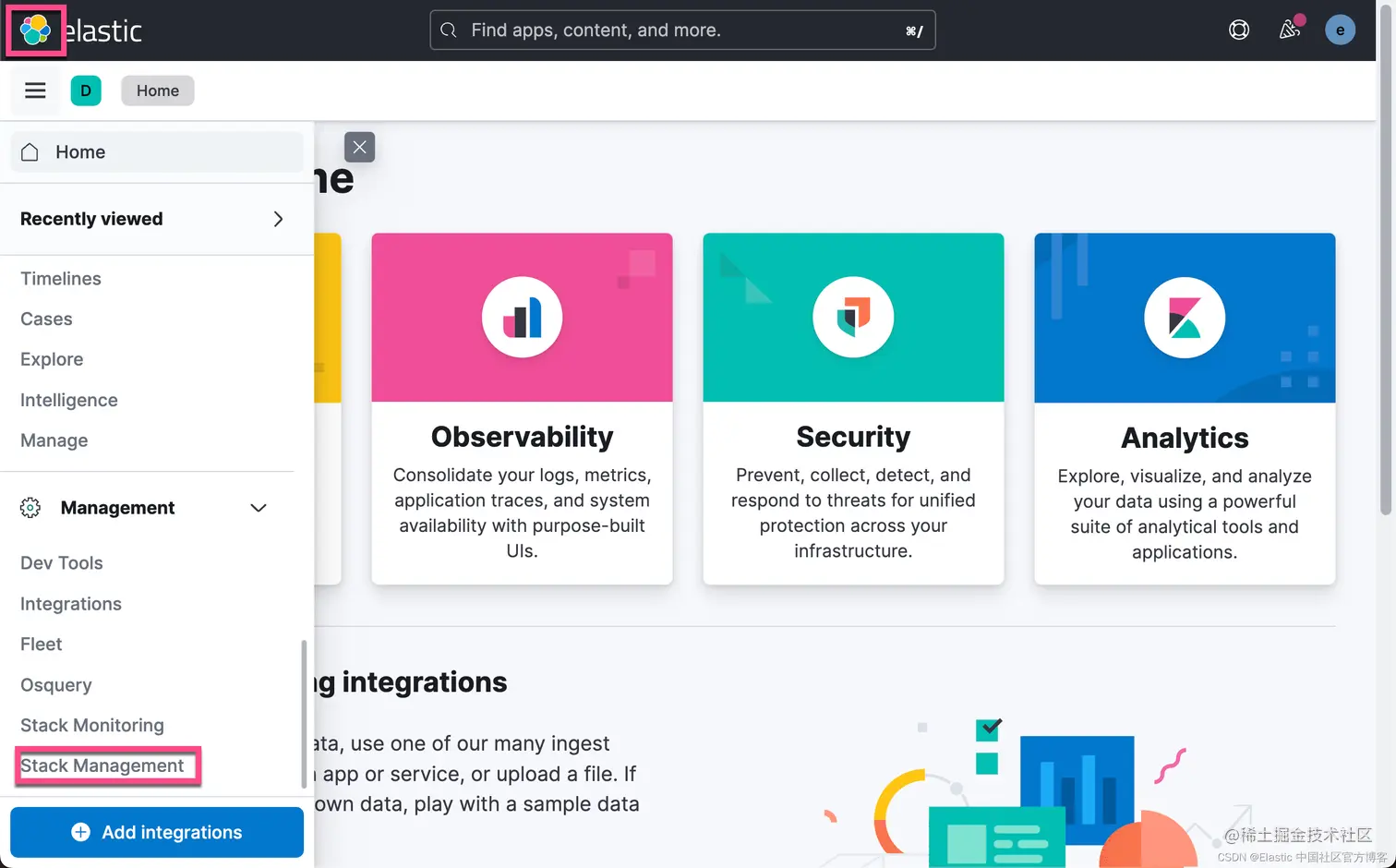Click the Security card description text
1396x868 pixels.
click(853, 512)
